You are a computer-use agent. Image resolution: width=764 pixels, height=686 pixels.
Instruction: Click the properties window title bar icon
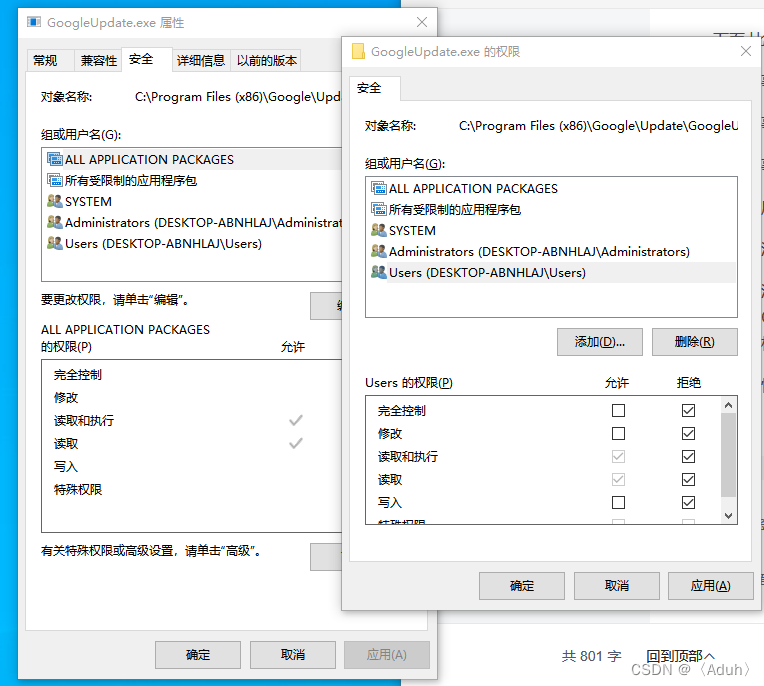click(x=34, y=22)
